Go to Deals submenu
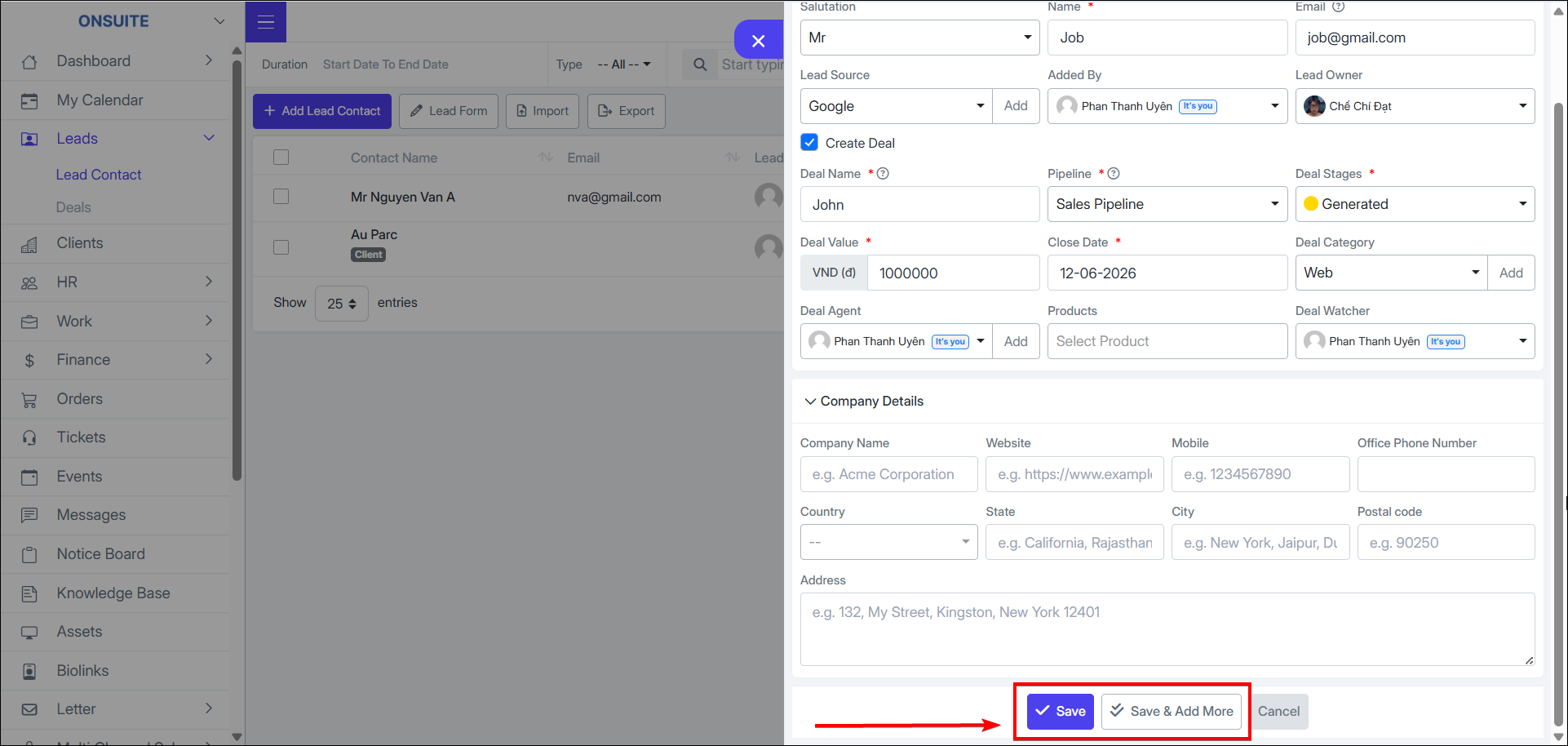 73,207
